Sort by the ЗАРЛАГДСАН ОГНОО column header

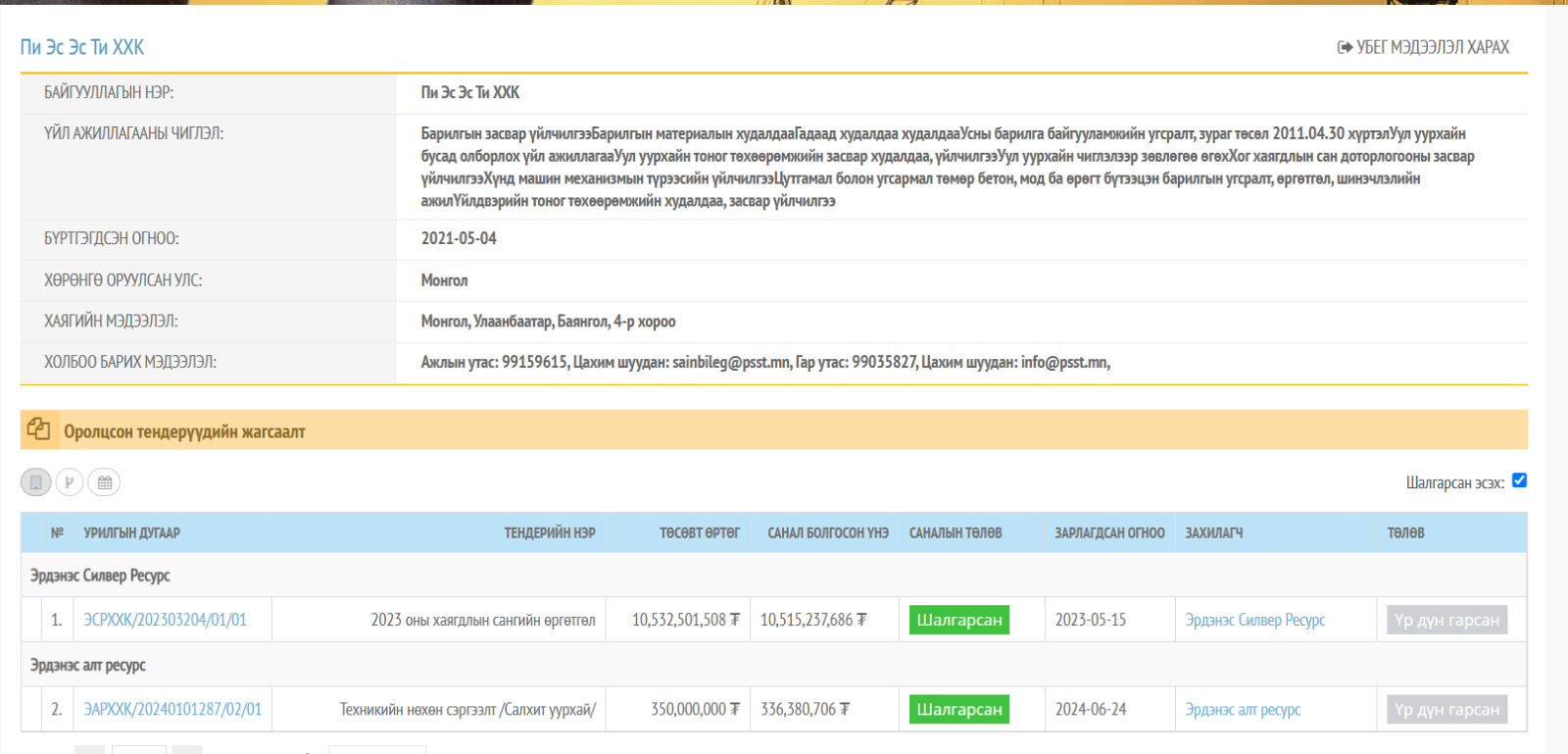point(1109,532)
